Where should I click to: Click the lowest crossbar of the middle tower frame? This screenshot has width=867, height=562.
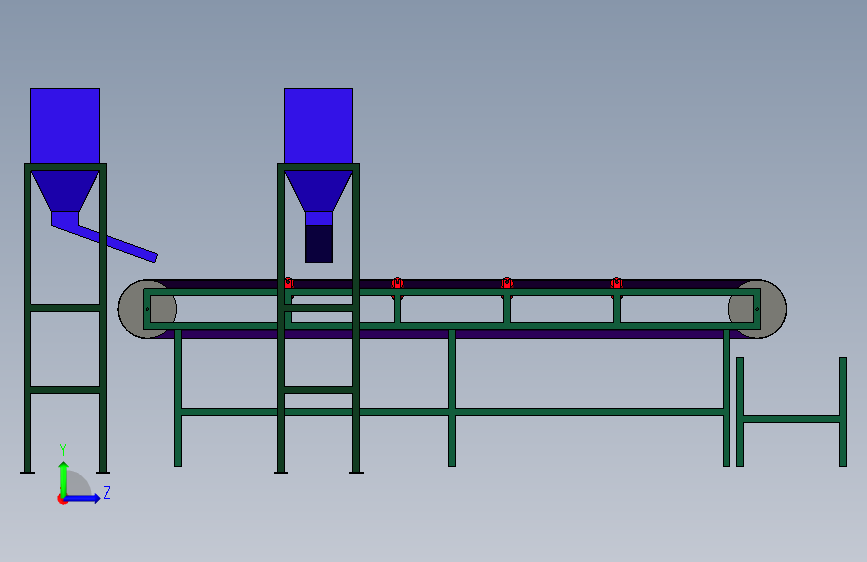pos(318,390)
